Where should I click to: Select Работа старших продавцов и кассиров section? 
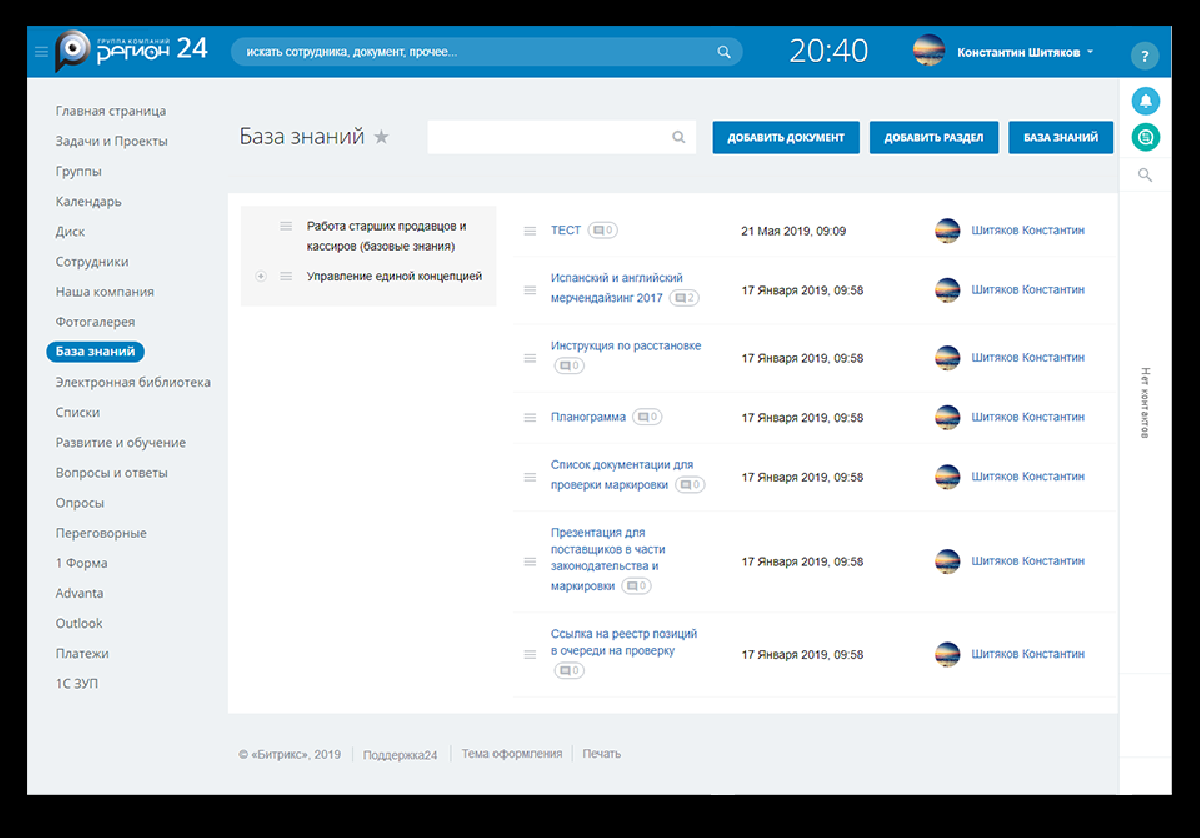(386, 236)
